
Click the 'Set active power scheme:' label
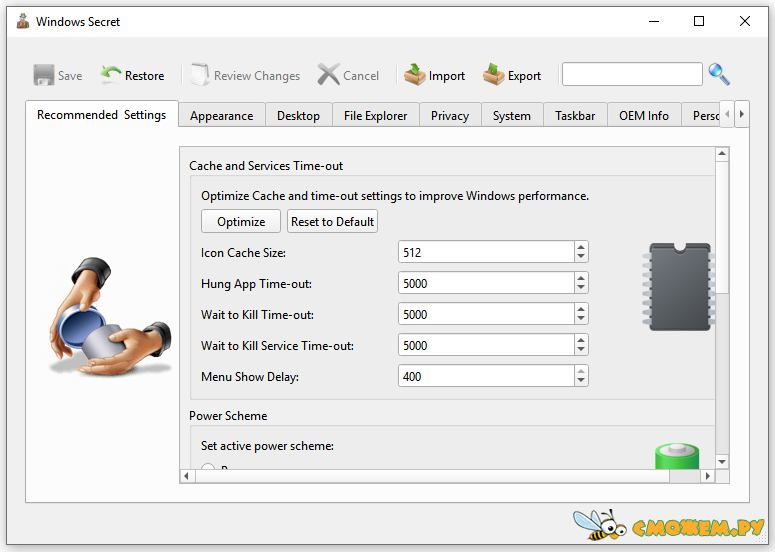[x=267, y=446]
